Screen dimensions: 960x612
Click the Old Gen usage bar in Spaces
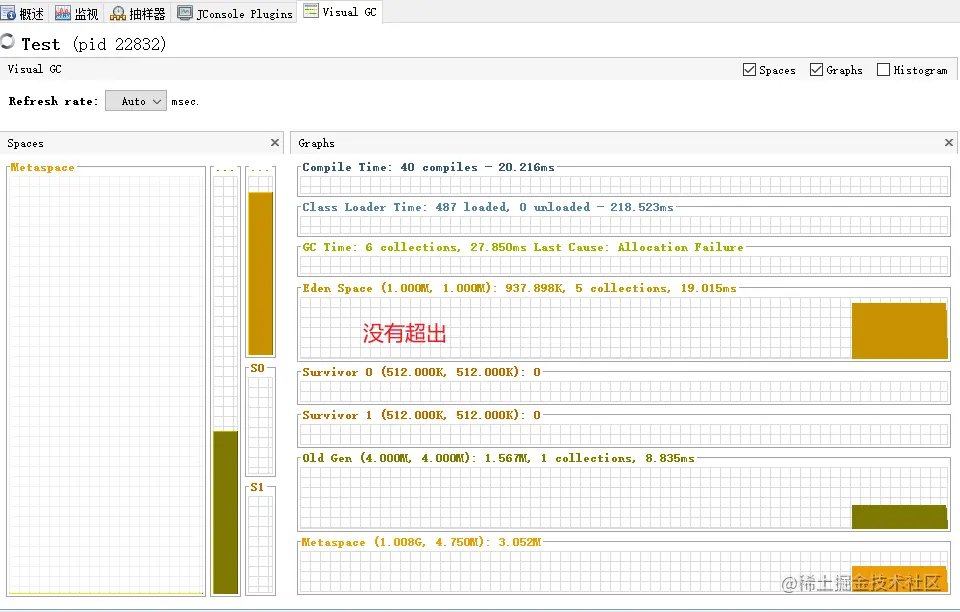[x=225, y=512]
